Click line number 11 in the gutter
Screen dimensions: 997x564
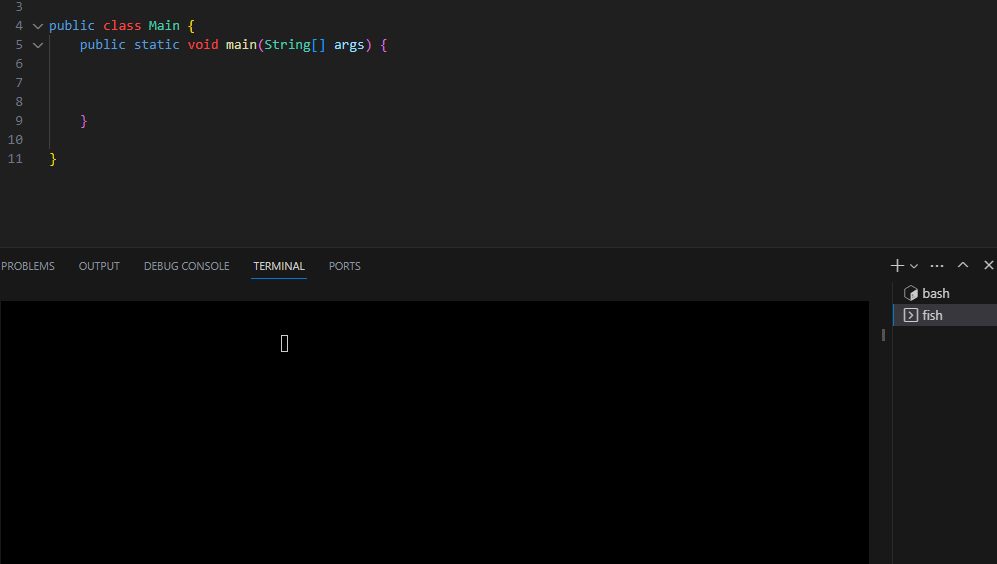pyautogui.click(x=15, y=159)
